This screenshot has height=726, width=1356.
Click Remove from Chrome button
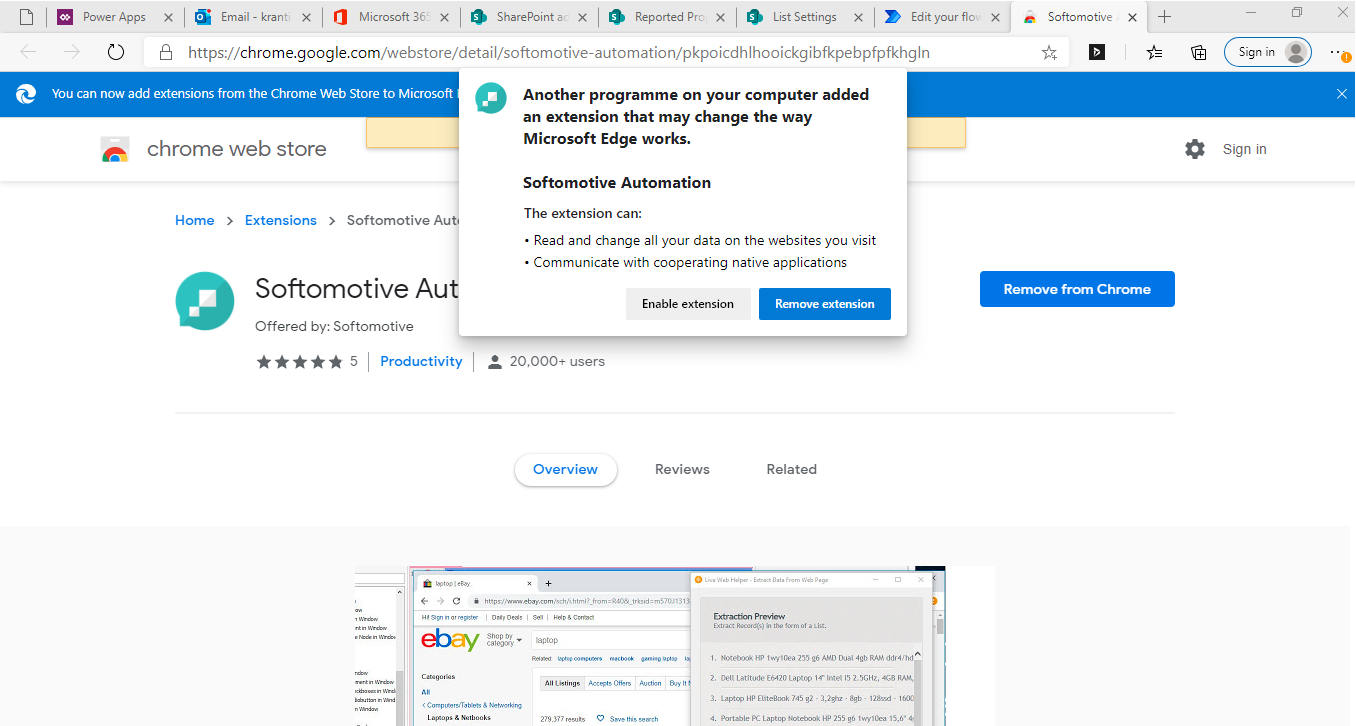tap(1077, 289)
